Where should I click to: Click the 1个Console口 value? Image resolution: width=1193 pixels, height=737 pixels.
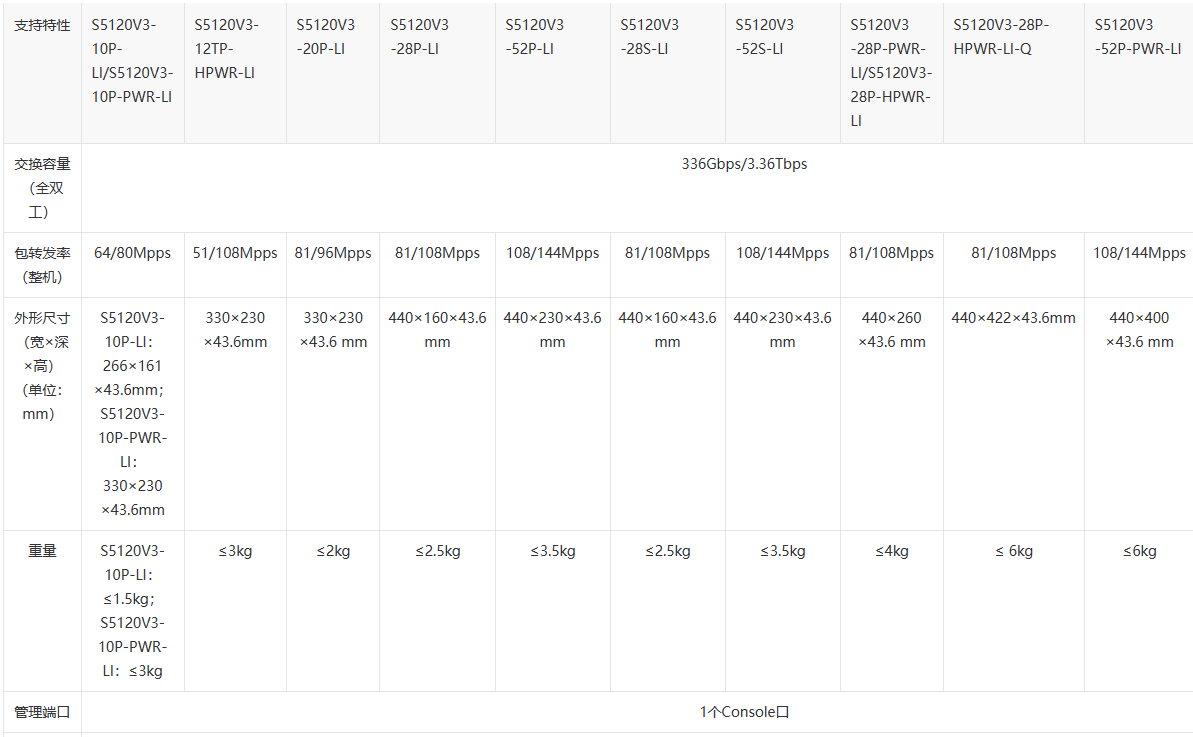click(744, 712)
